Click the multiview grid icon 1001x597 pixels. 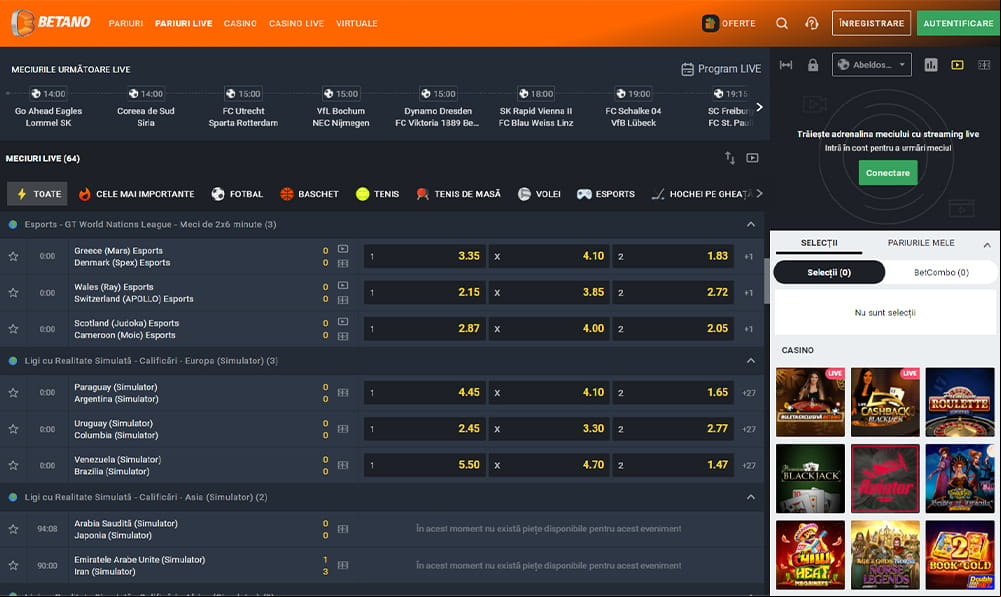(984, 64)
